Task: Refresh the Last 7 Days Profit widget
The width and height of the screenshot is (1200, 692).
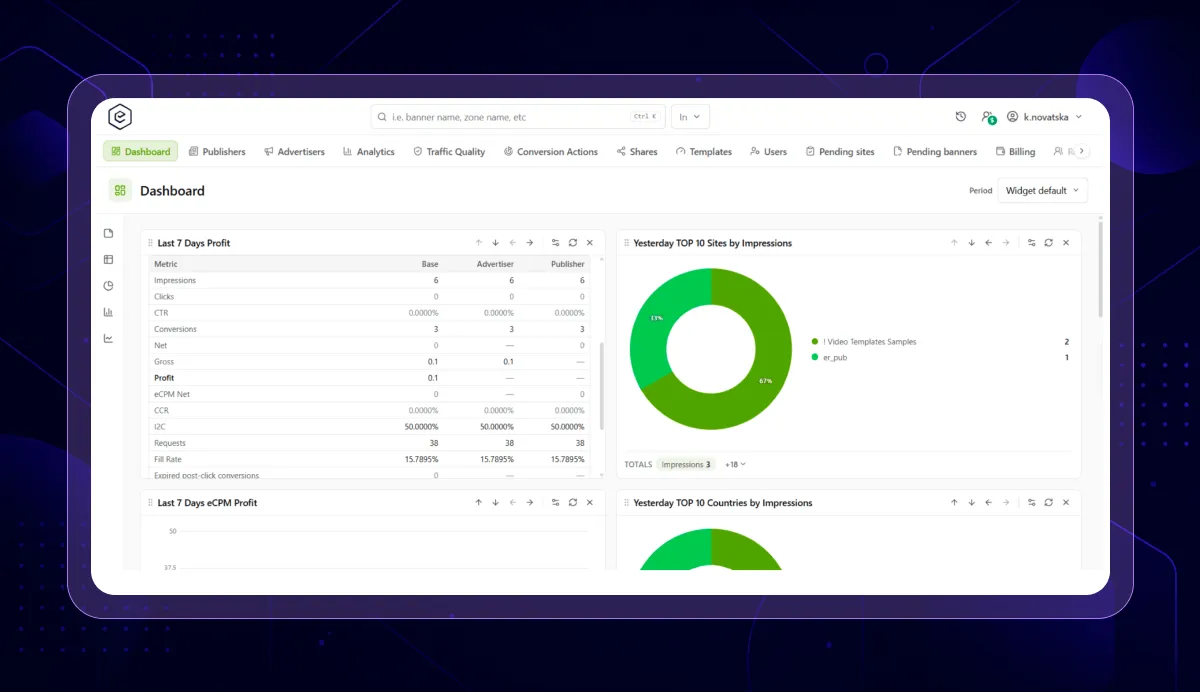Action: pos(573,243)
